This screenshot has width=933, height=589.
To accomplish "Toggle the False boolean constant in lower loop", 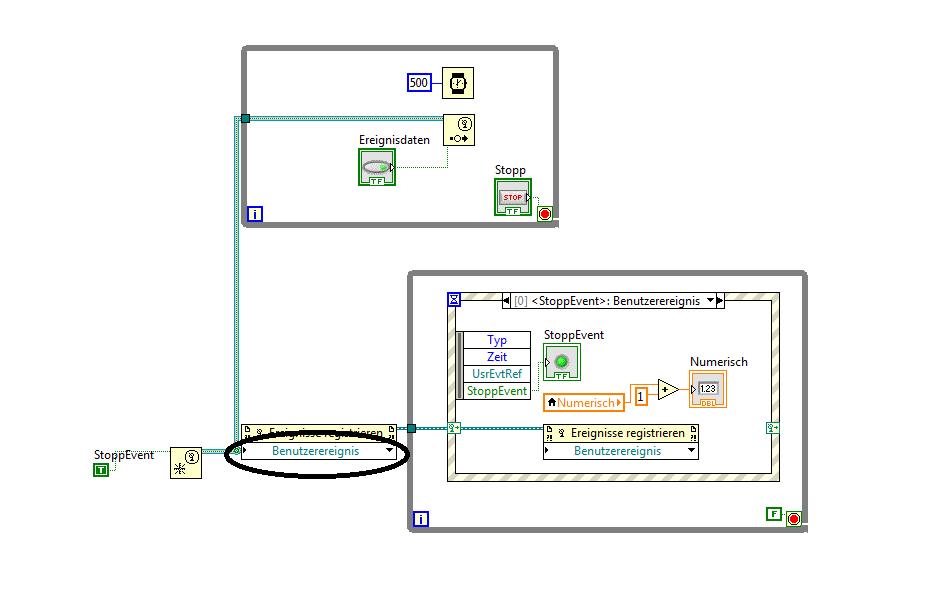I will click(x=774, y=513).
